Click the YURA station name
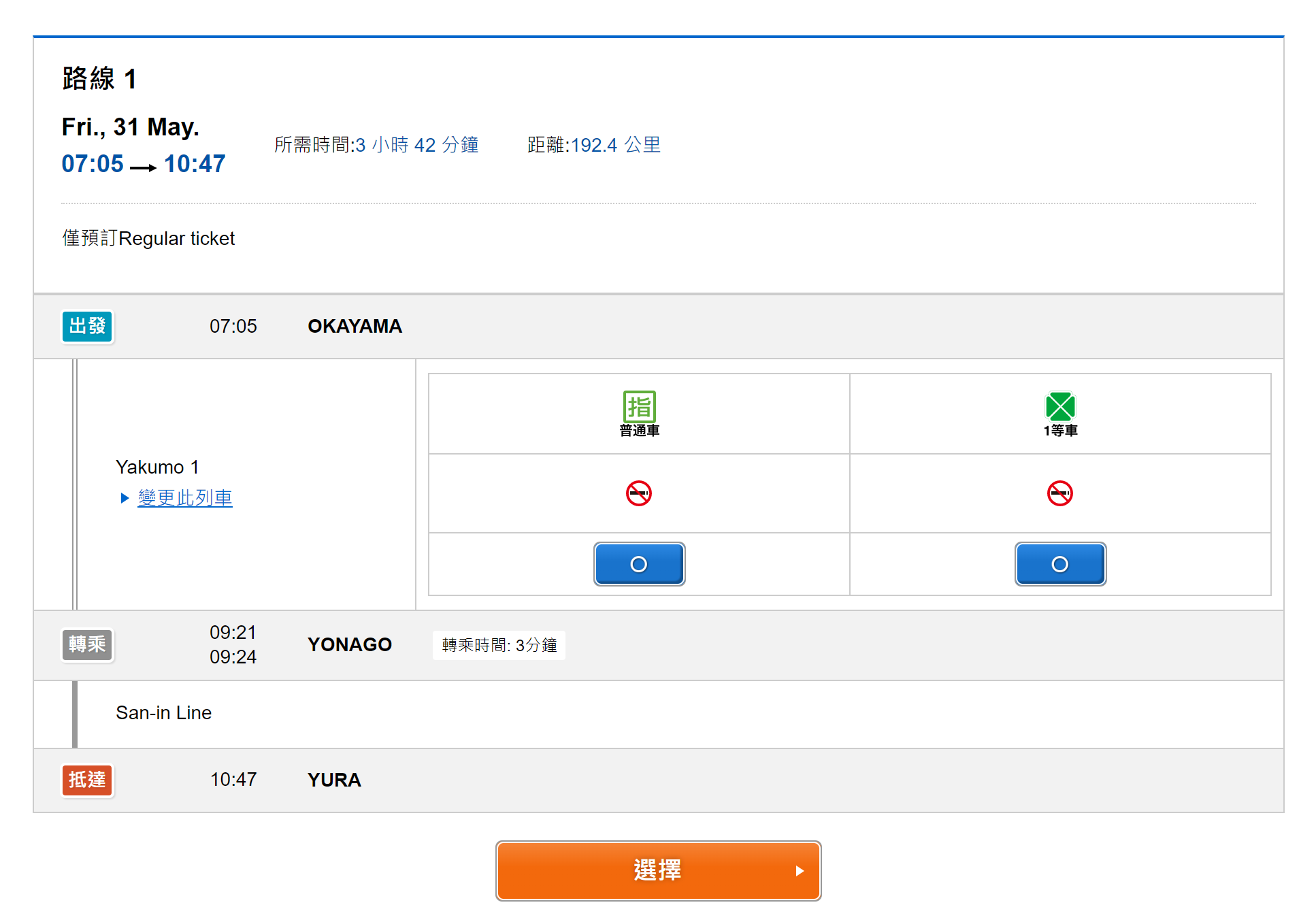The image size is (1316, 907). 333,780
